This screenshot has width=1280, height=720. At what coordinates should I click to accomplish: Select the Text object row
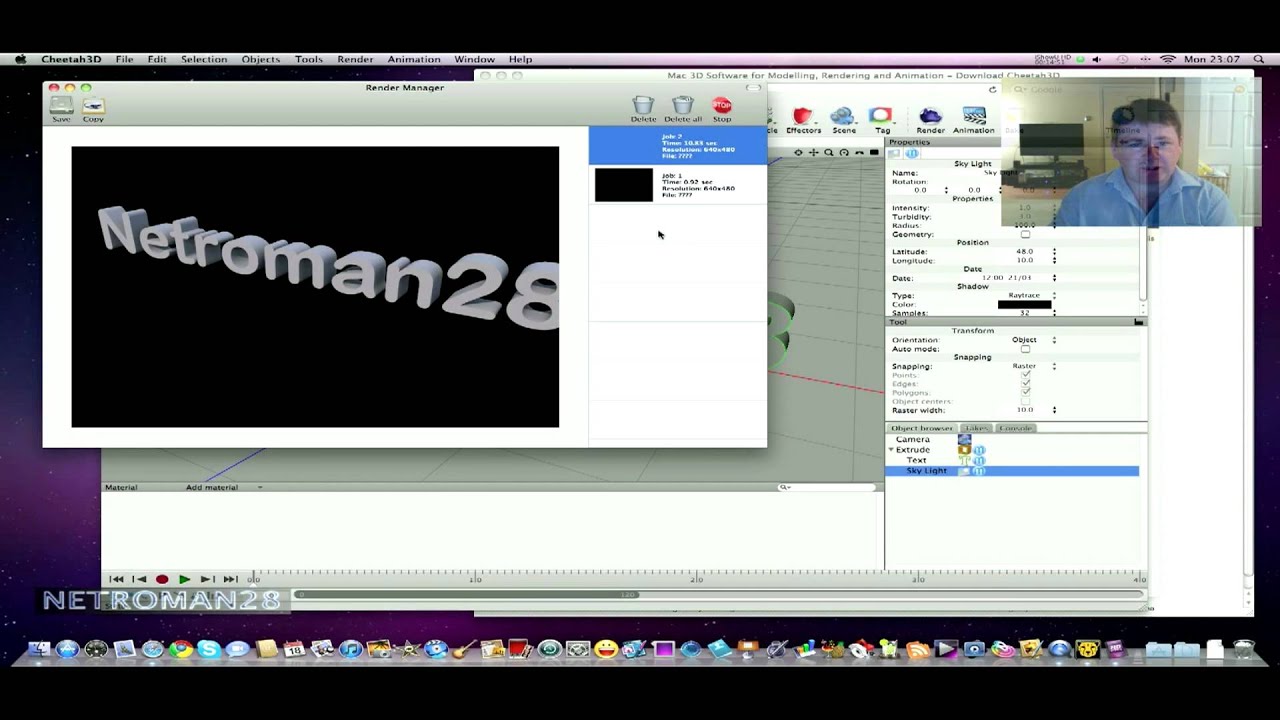click(1012, 460)
